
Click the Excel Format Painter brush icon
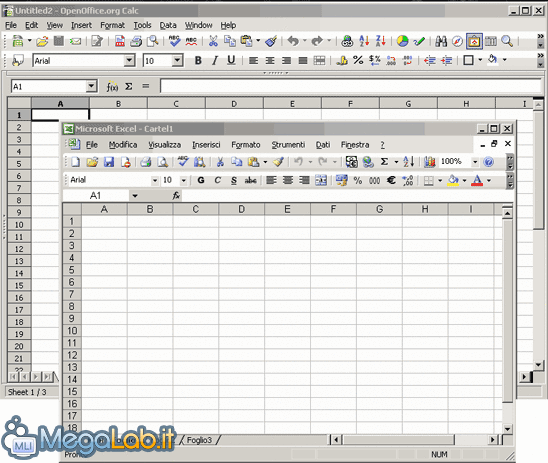click(x=279, y=162)
